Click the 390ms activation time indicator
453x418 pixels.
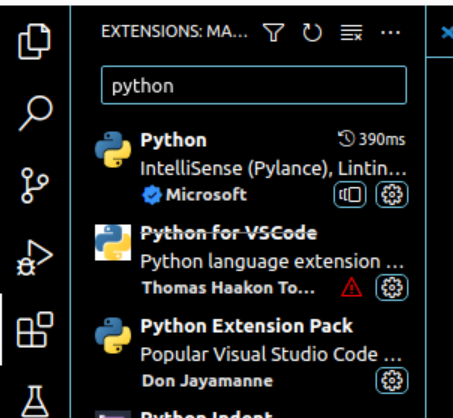click(x=372, y=139)
